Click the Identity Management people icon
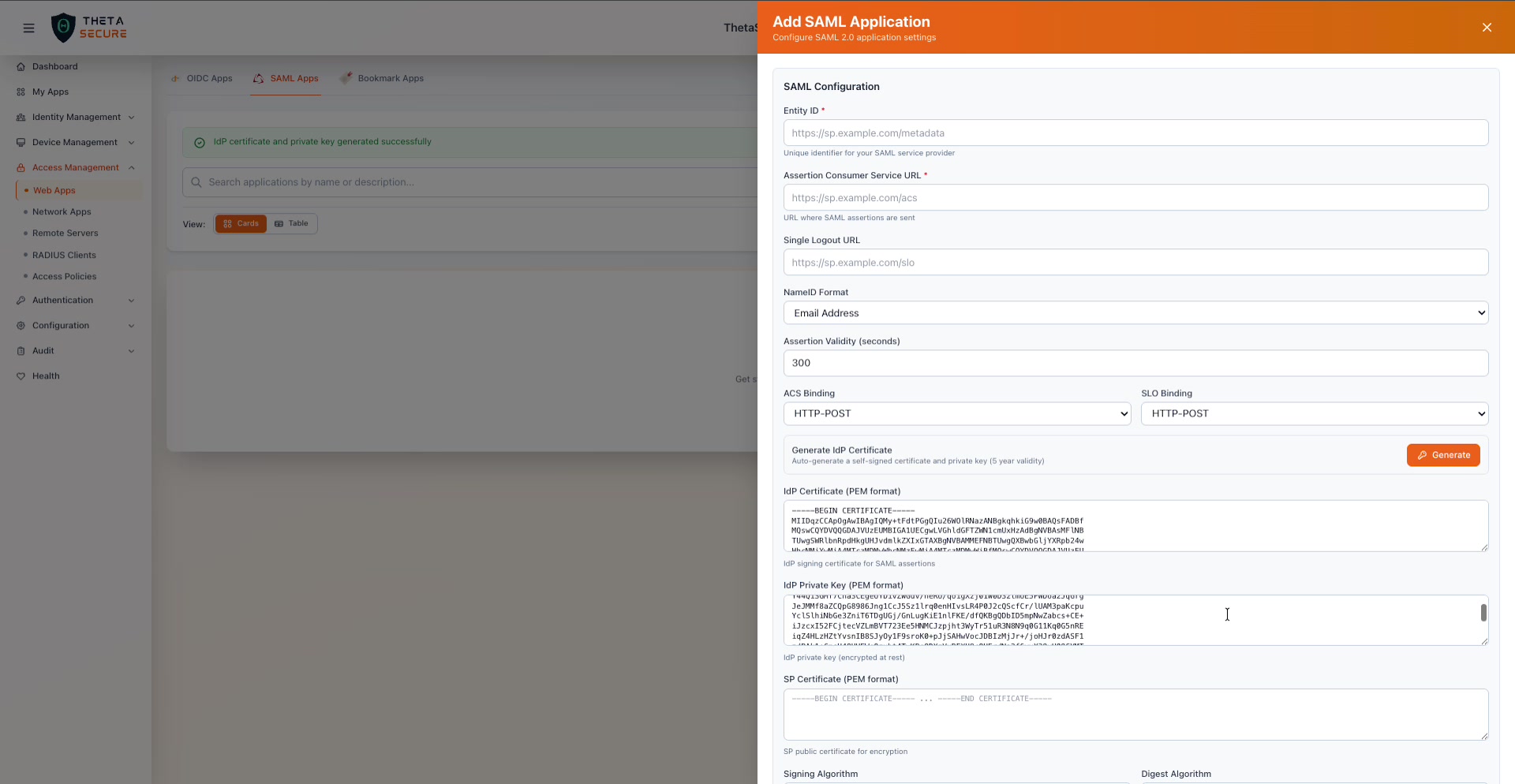 coord(21,117)
